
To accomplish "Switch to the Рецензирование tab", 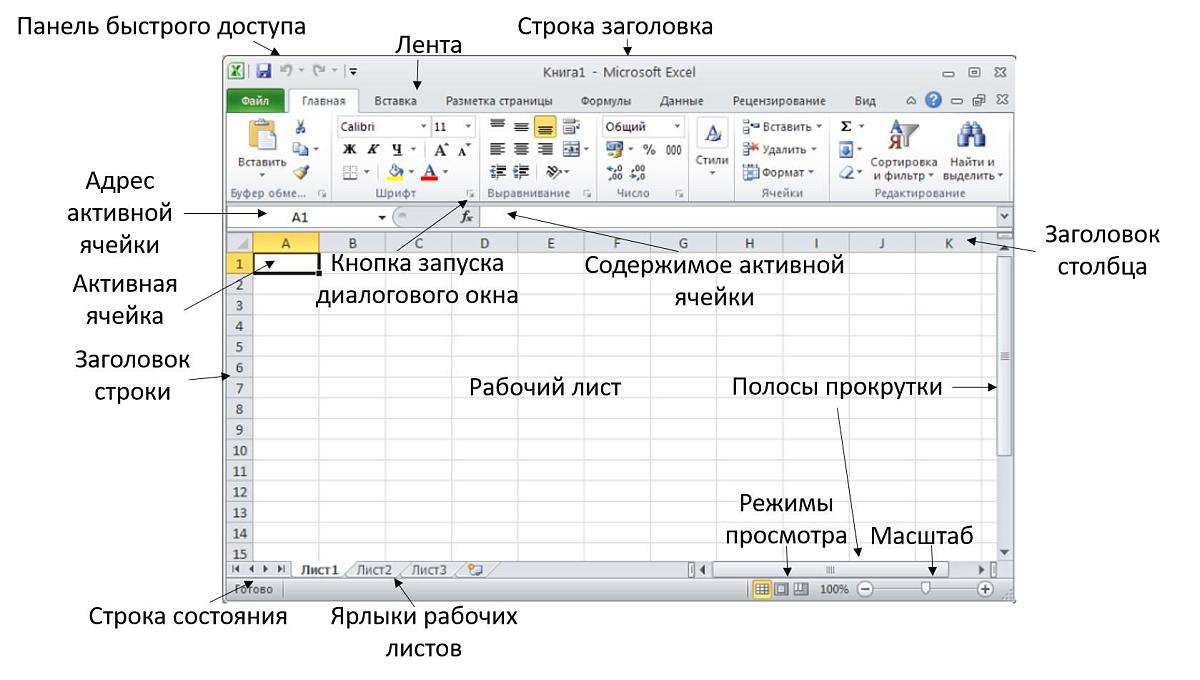I will point(779,101).
